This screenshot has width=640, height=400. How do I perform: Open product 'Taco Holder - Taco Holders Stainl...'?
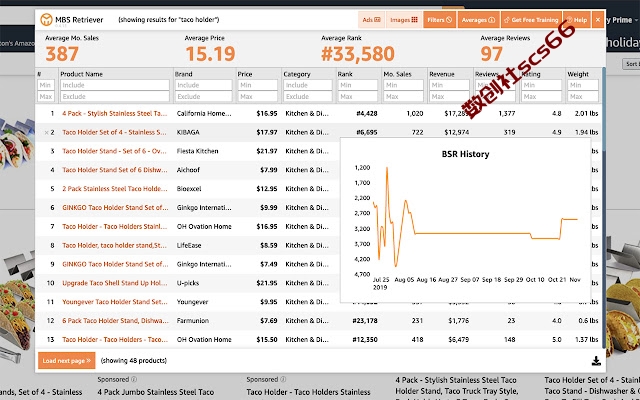(x=115, y=226)
